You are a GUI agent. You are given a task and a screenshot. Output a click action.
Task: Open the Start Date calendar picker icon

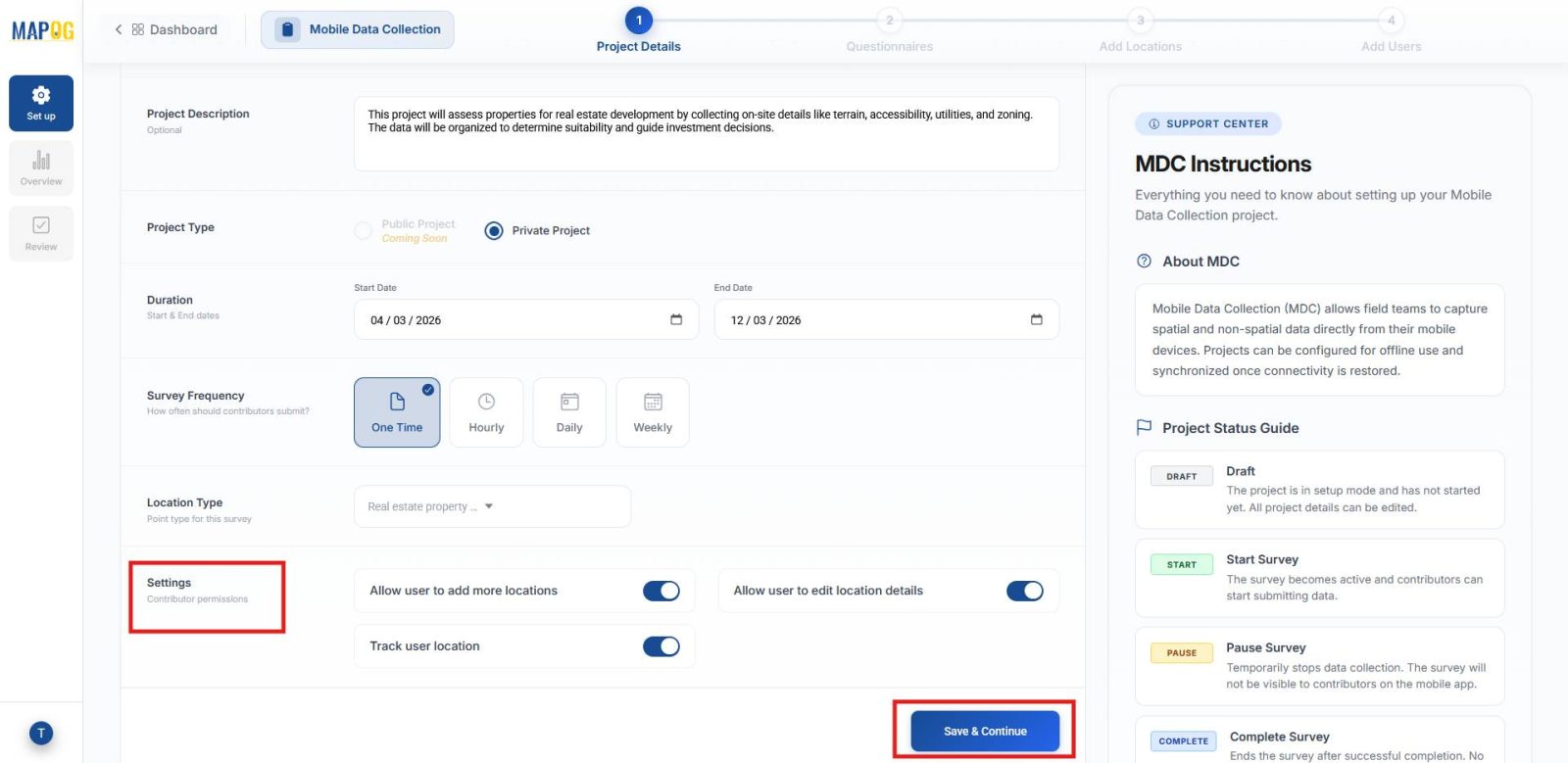coord(676,319)
